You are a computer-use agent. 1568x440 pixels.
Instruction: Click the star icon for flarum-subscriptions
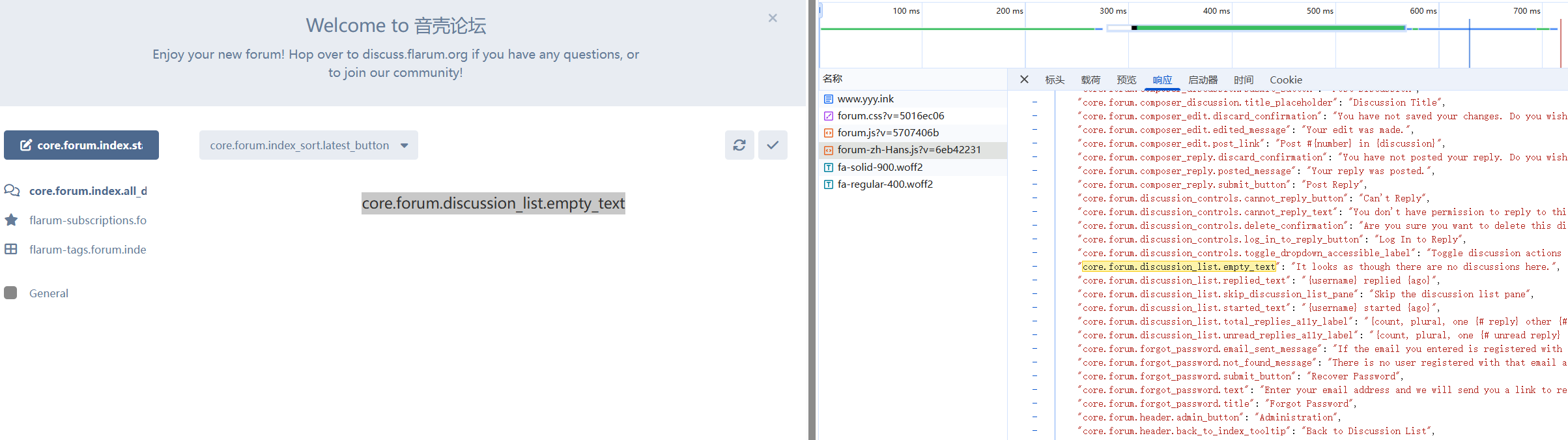11,220
